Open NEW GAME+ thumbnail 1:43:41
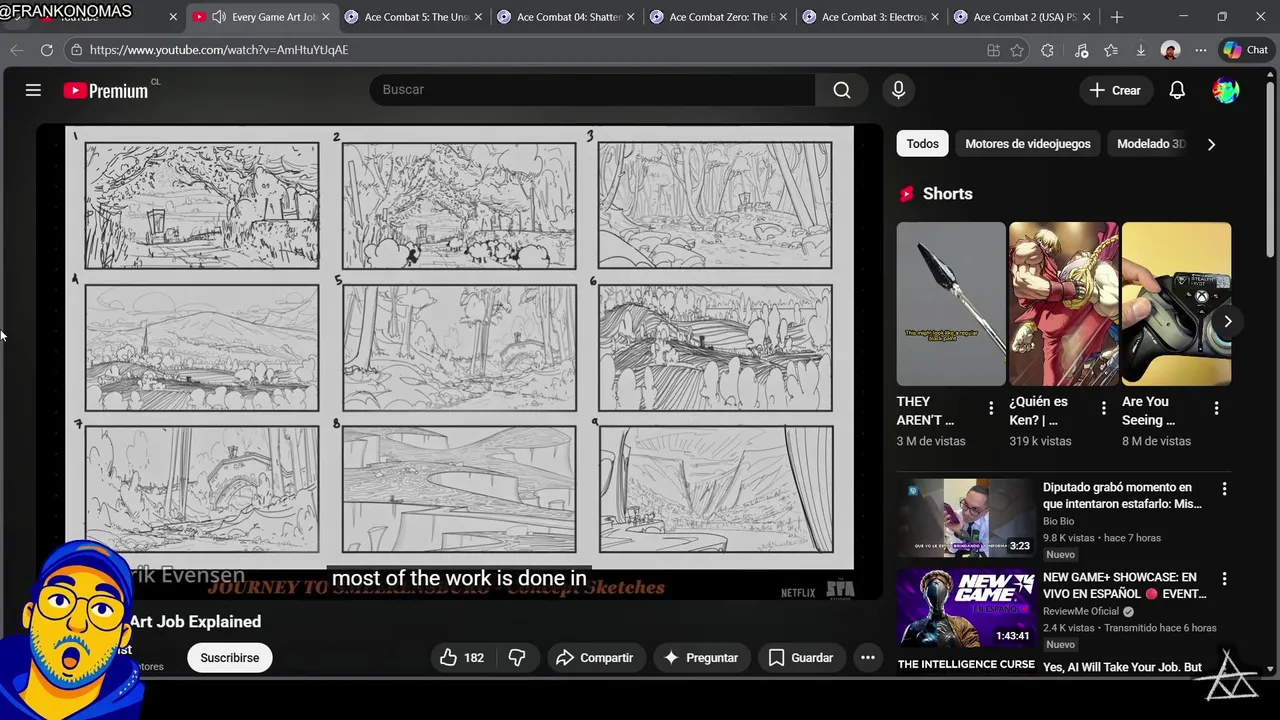 coord(966,608)
